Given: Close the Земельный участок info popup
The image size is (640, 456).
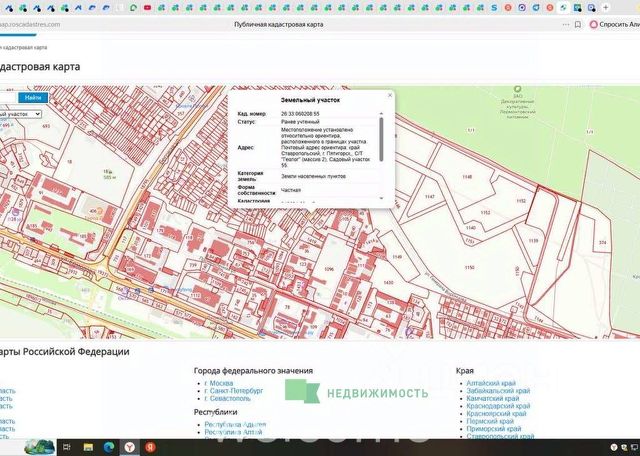Looking at the screenshot, I should 388,94.
